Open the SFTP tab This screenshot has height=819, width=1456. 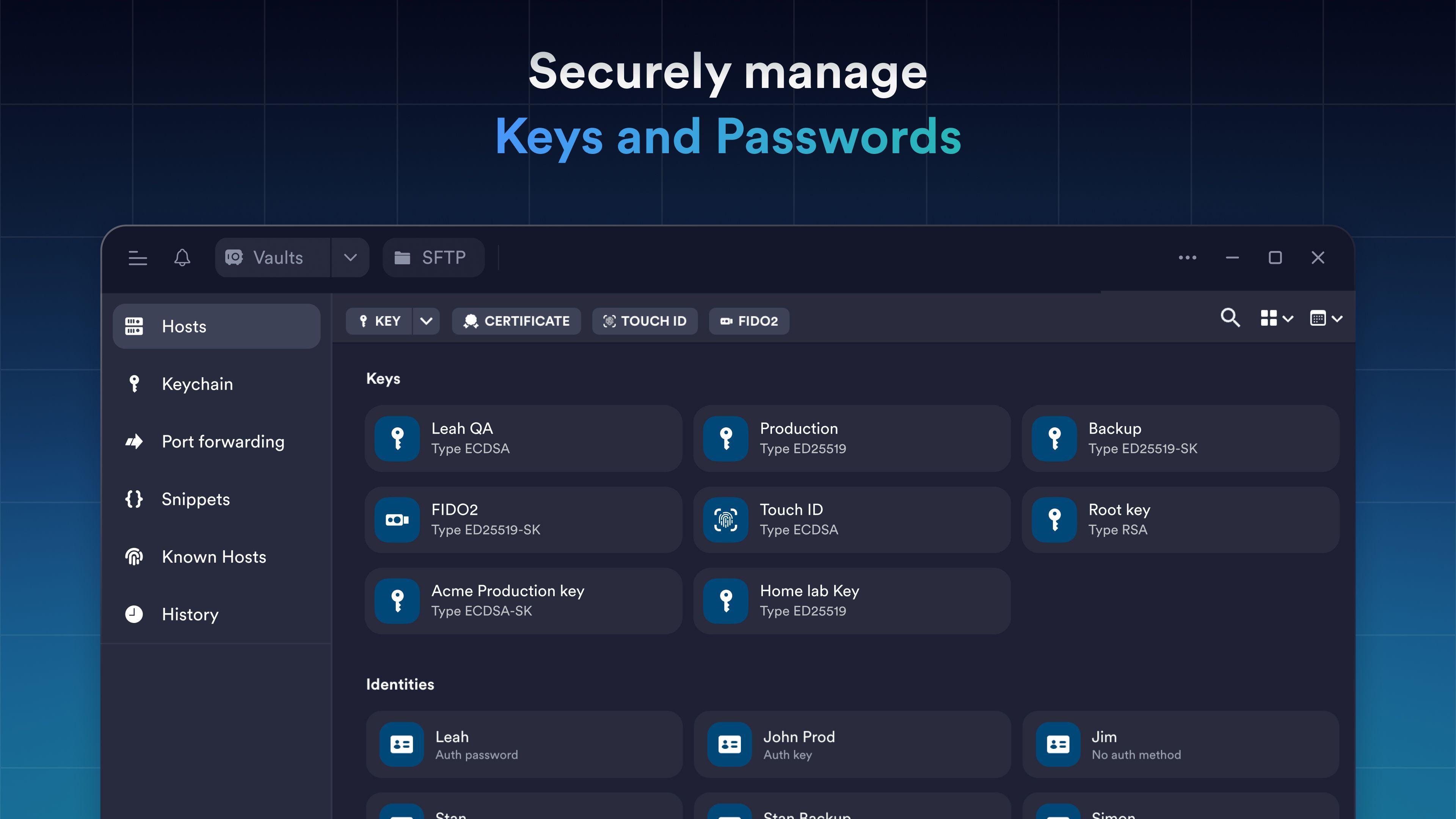(433, 258)
